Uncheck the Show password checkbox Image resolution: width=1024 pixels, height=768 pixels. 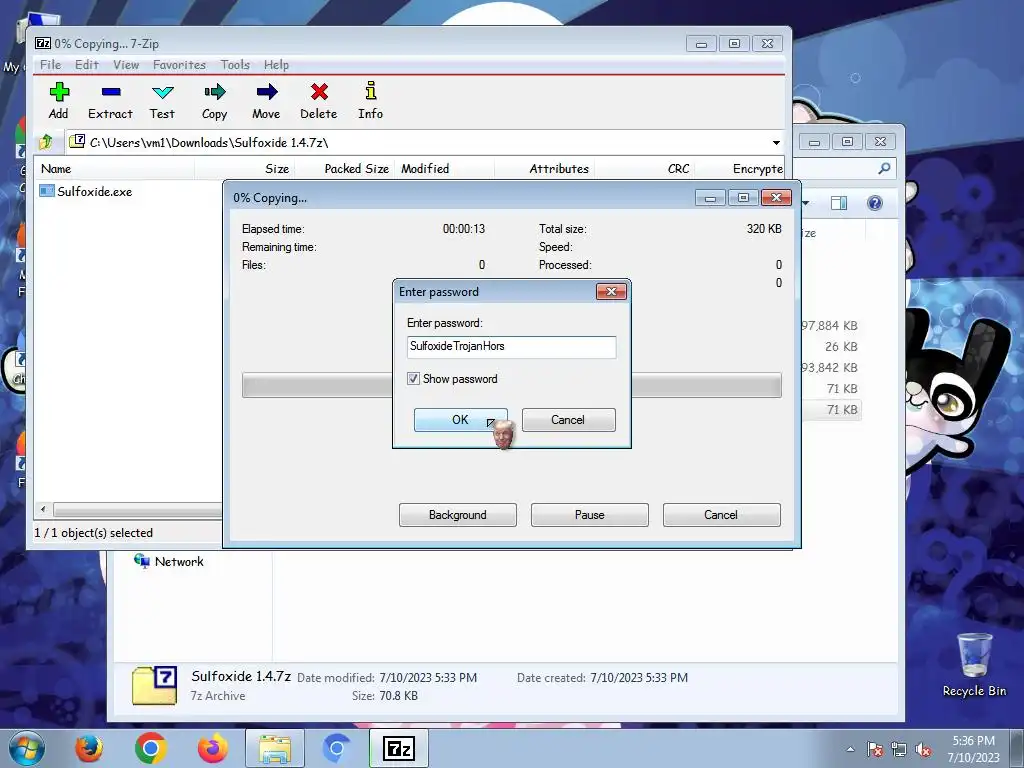[x=413, y=379]
